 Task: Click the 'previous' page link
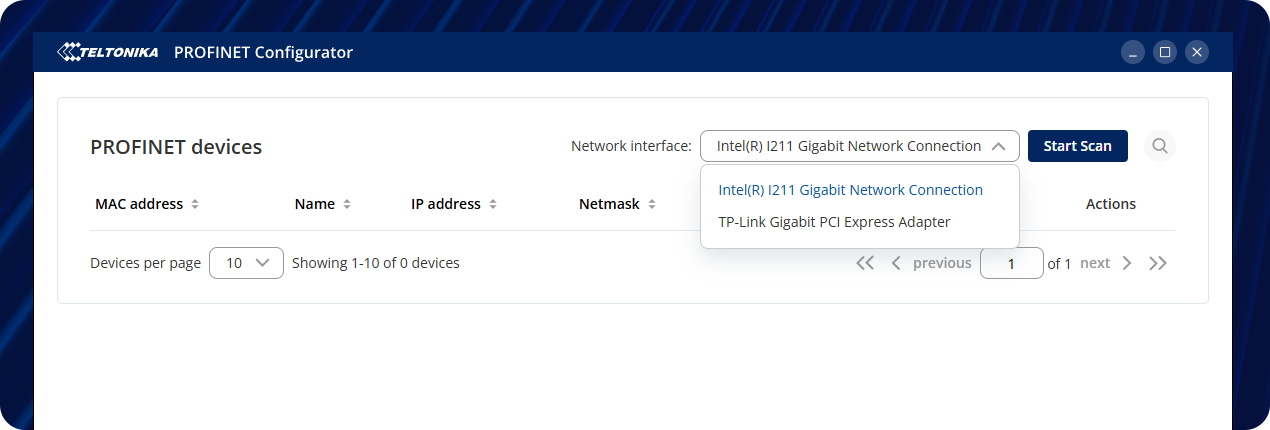click(942, 263)
